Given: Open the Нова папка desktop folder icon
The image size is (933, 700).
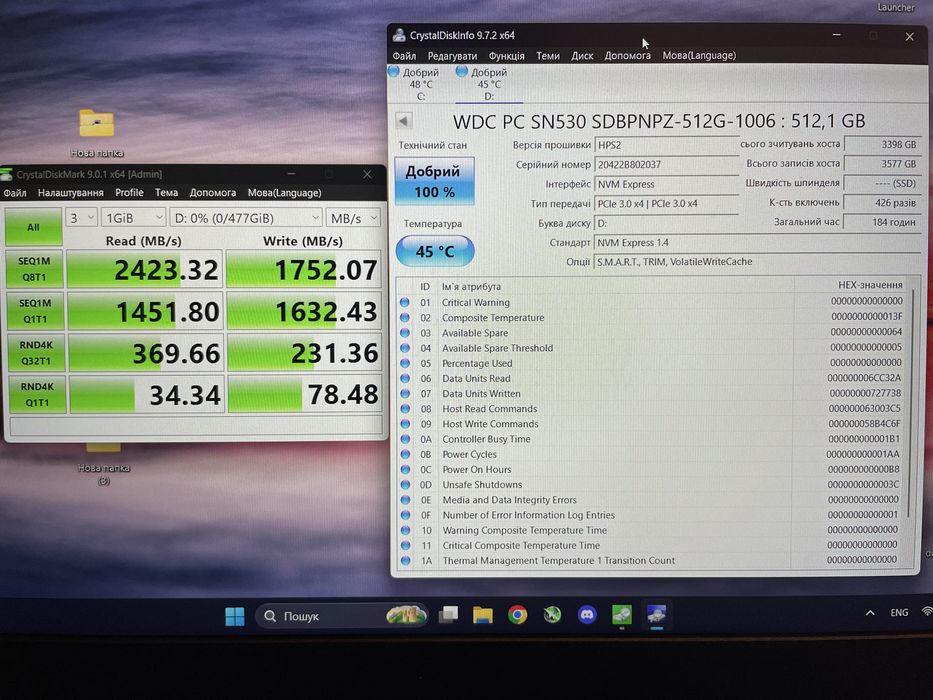Looking at the screenshot, I should click(97, 124).
